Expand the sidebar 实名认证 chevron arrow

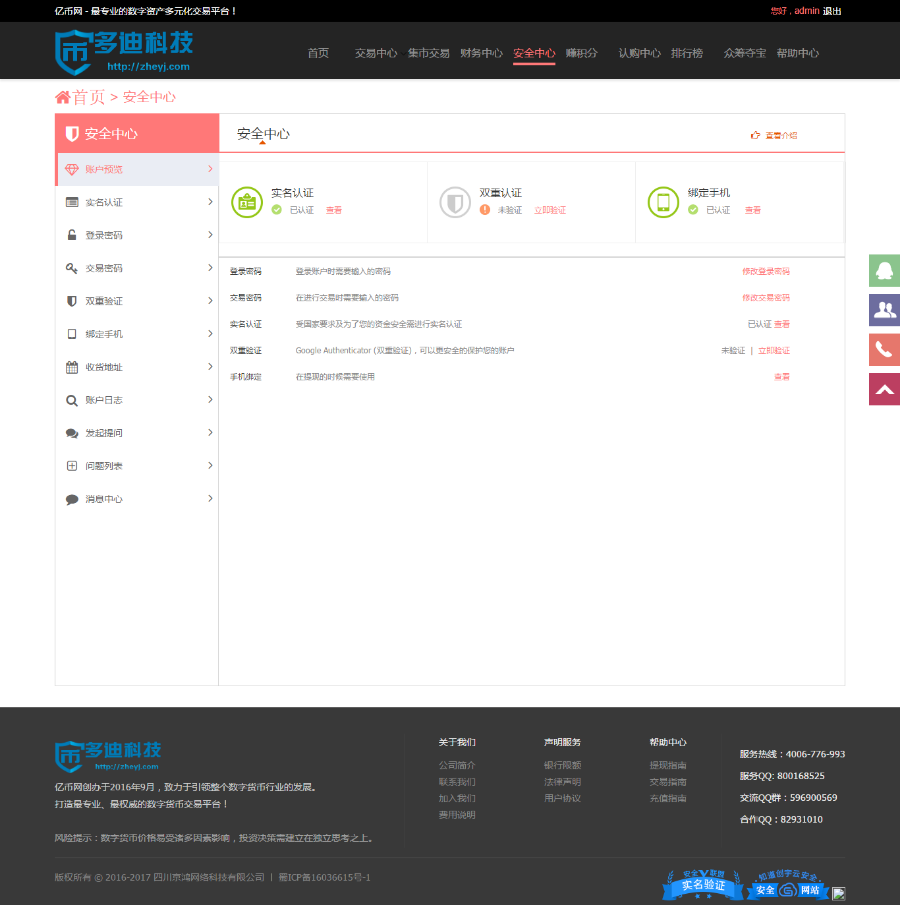[x=210, y=201]
